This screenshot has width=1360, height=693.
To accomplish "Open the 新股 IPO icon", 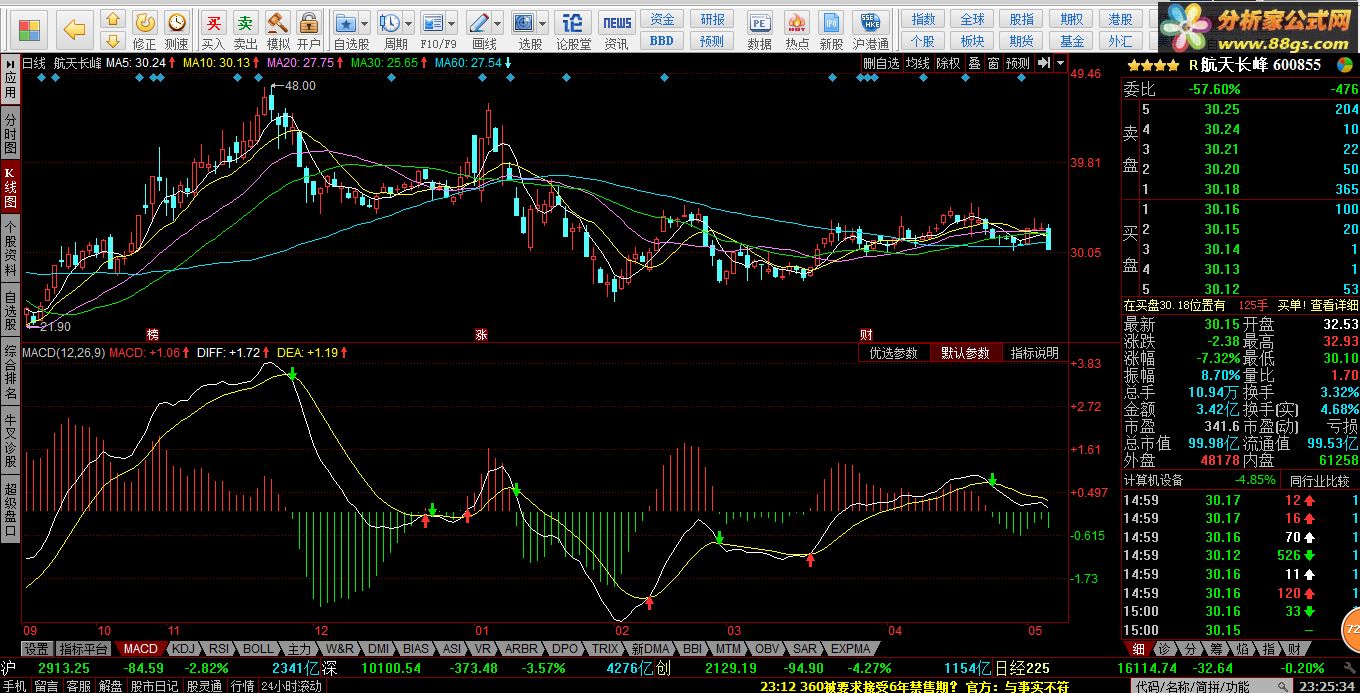I will 831,30.
